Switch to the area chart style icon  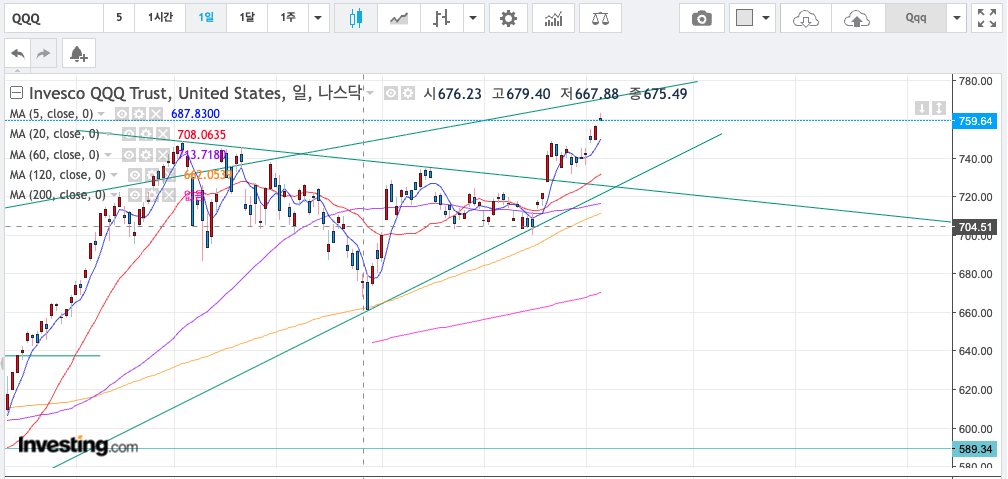tap(399, 19)
